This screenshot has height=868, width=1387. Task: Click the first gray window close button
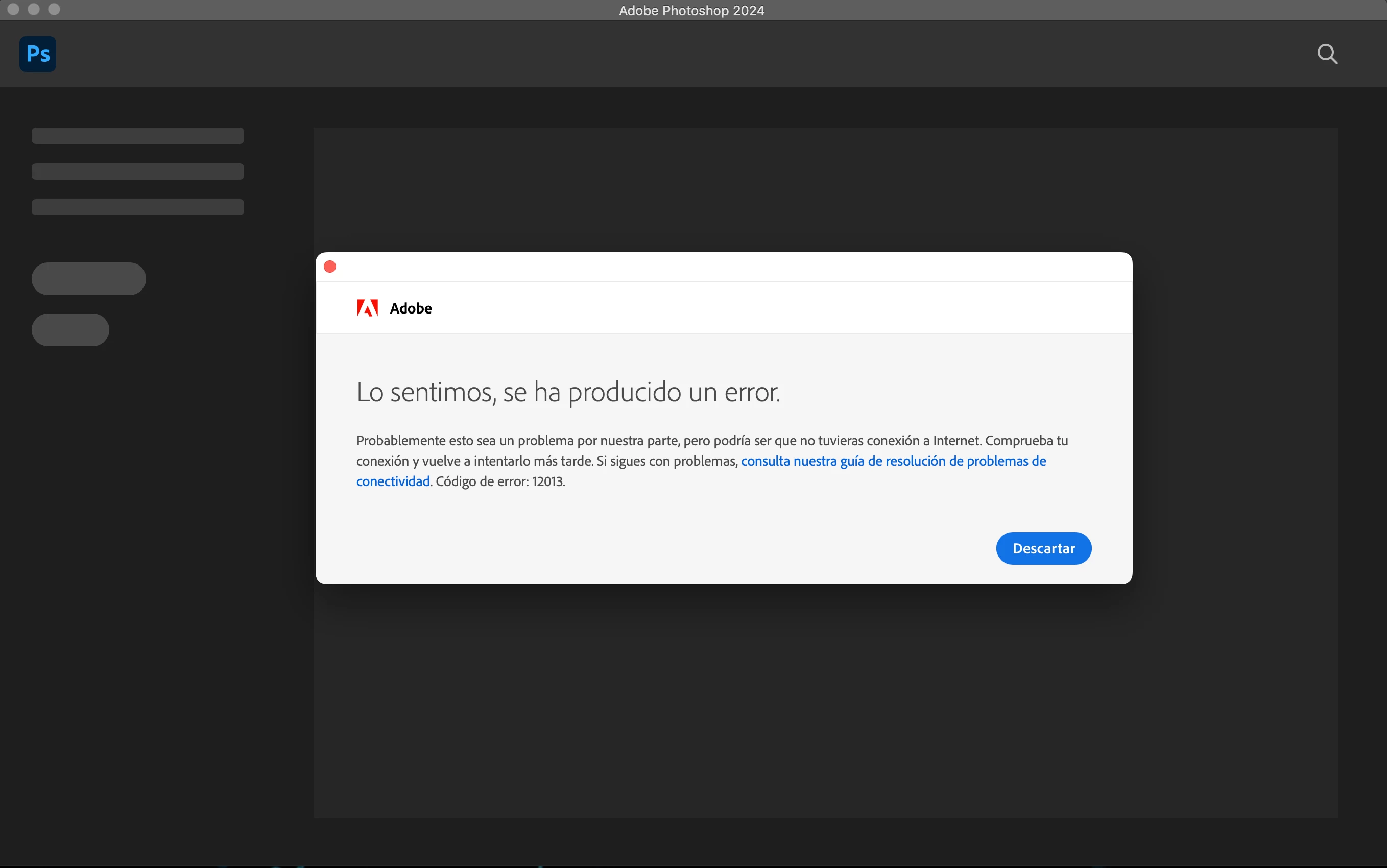pyautogui.click(x=13, y=9)
